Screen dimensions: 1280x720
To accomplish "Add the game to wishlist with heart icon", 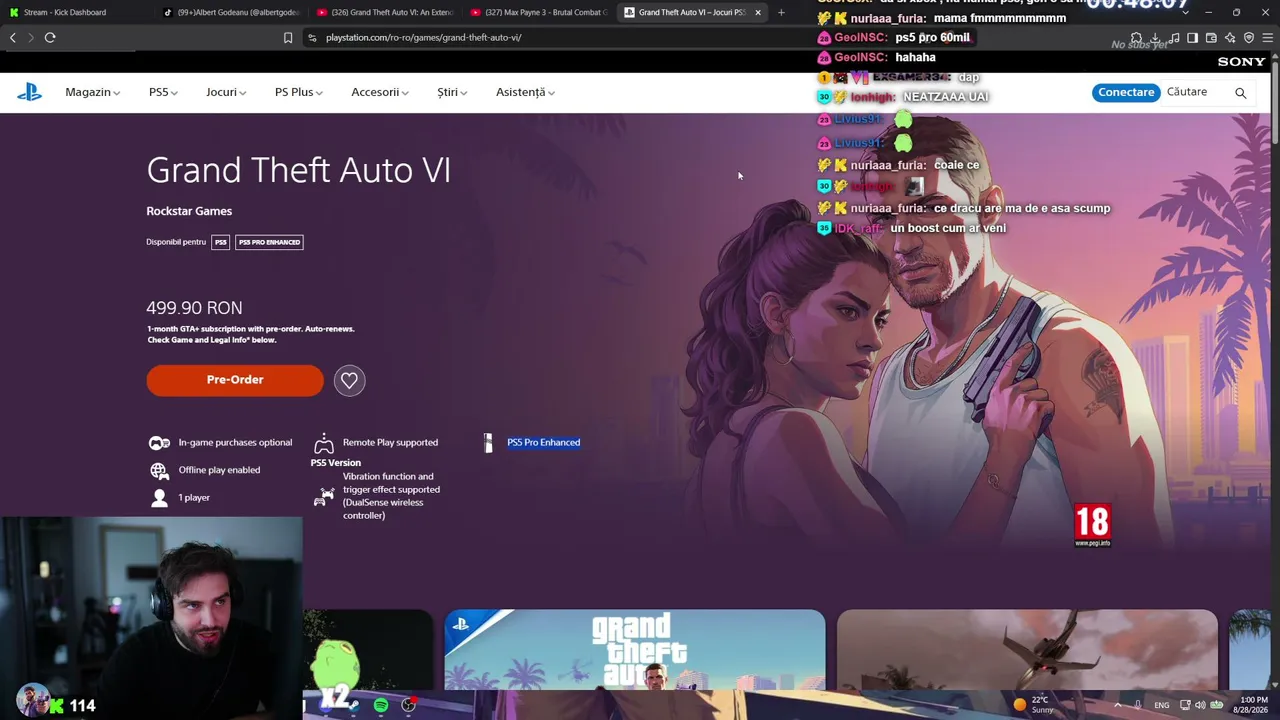I will point(349,380).
